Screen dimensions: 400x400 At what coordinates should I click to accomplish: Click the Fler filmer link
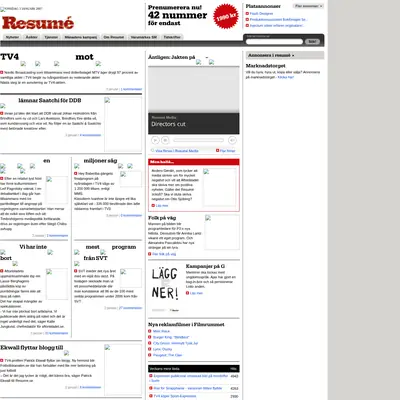[227, 151]
